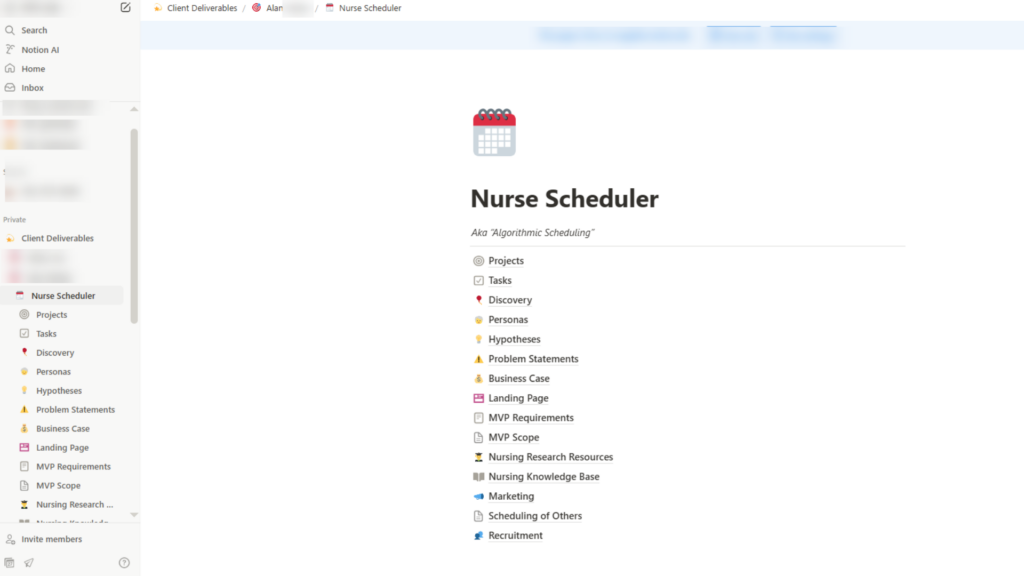Open Projects link in page body
Image resolution: width=1024 pixels, height=576 pixels.
506,261
